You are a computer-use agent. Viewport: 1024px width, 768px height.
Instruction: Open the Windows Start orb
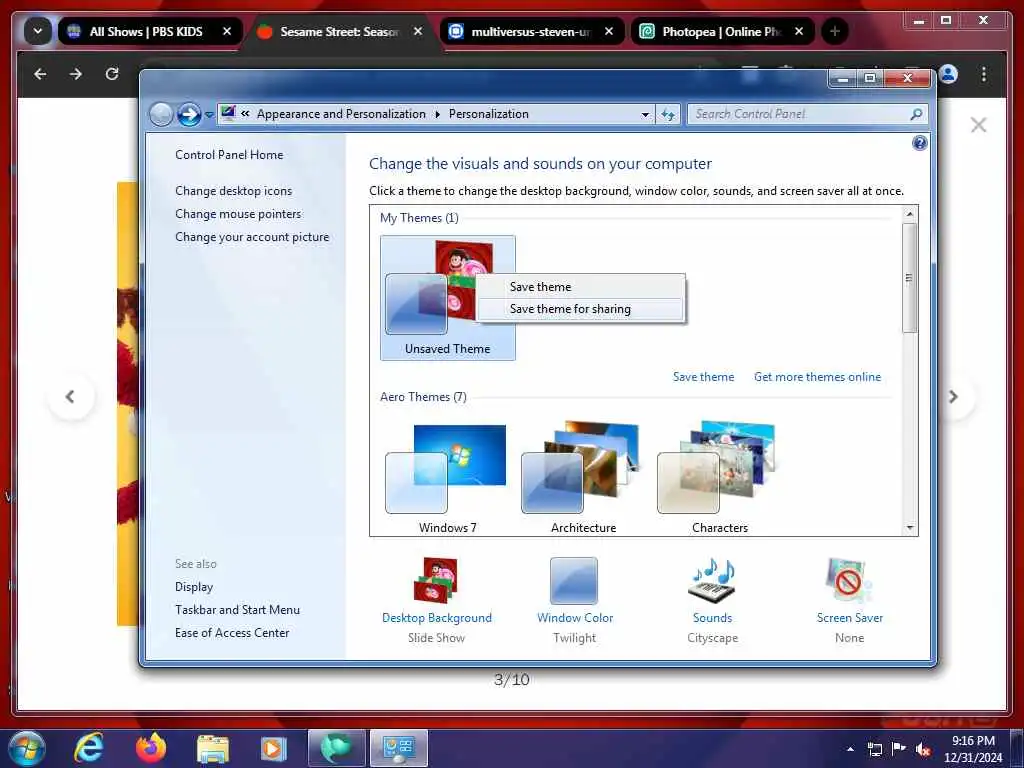click(27, 748)
